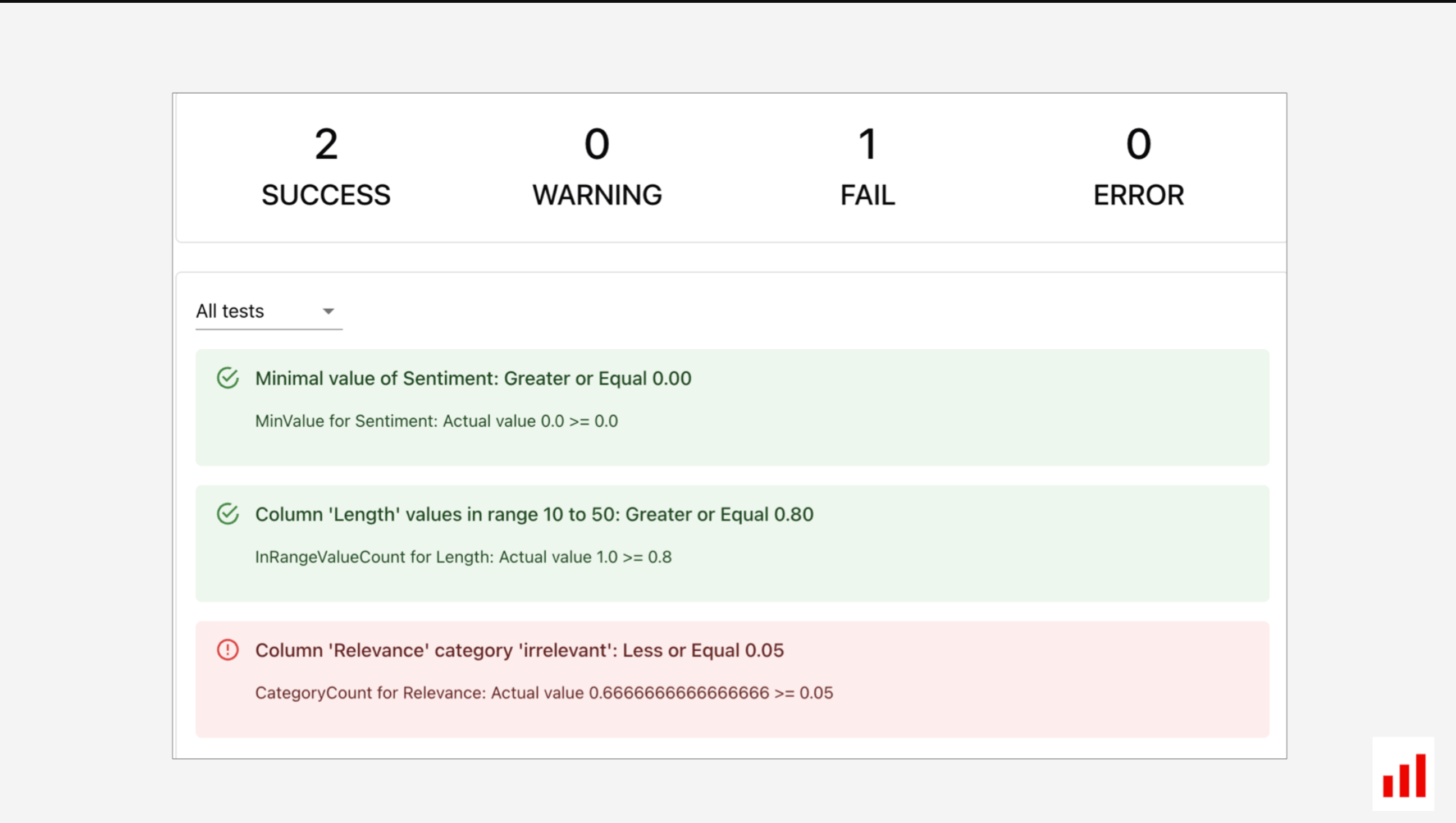Click the MinValue for Sentiment description text
Viewport: 1456px width, 823px height.
tap(436, 421)
